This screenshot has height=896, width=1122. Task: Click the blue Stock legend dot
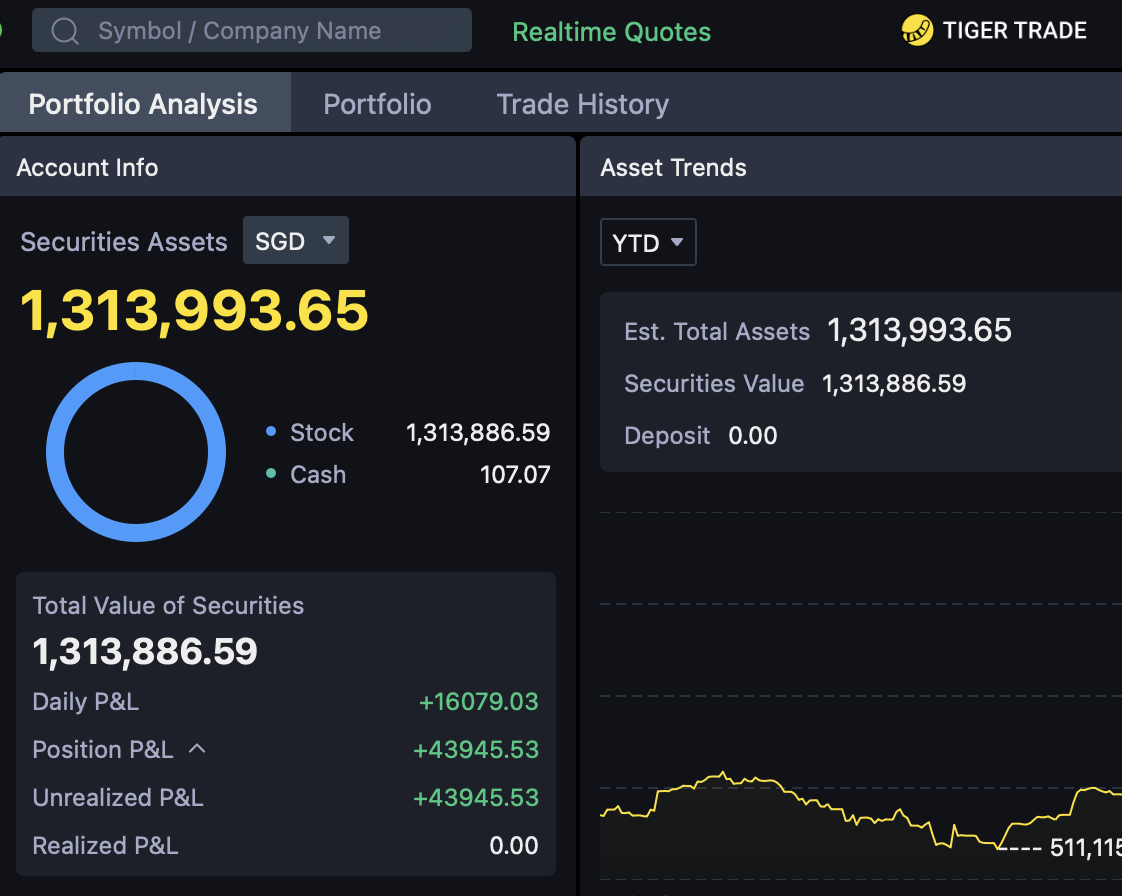click(271, 432)
